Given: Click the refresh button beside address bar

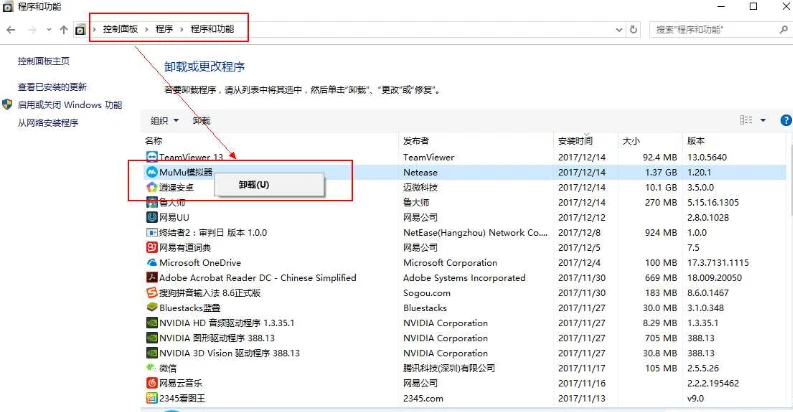Looking at the screenshot, I should pyautogui.click(x=633, y=30).
